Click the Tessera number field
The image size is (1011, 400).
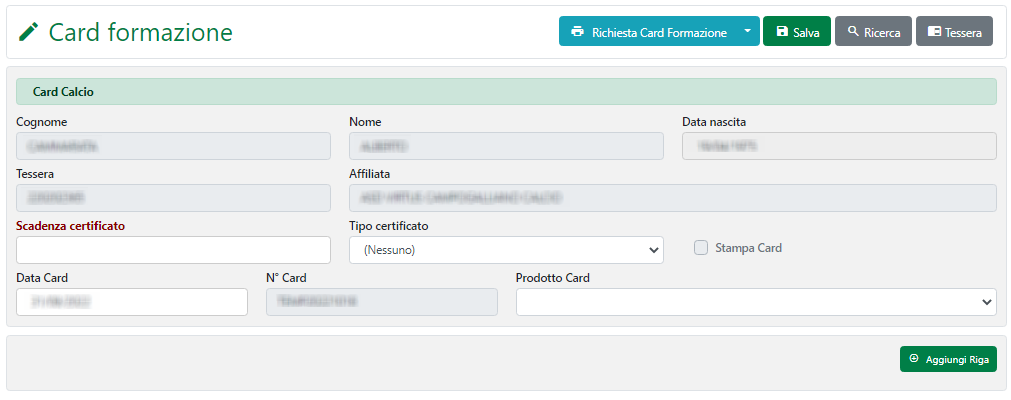pos(173,198)
